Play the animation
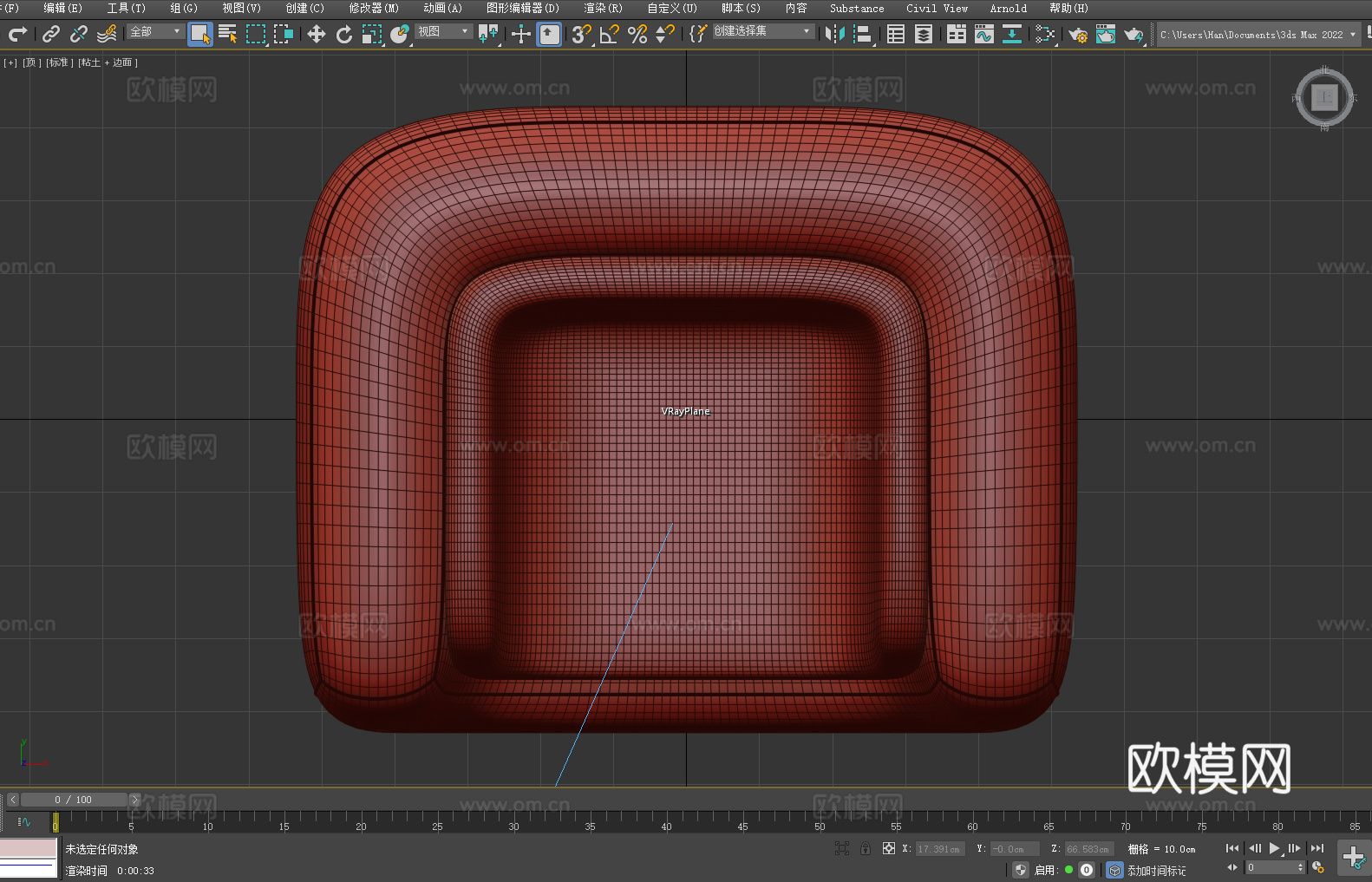1372x882 pixels. click(1274, 848)
